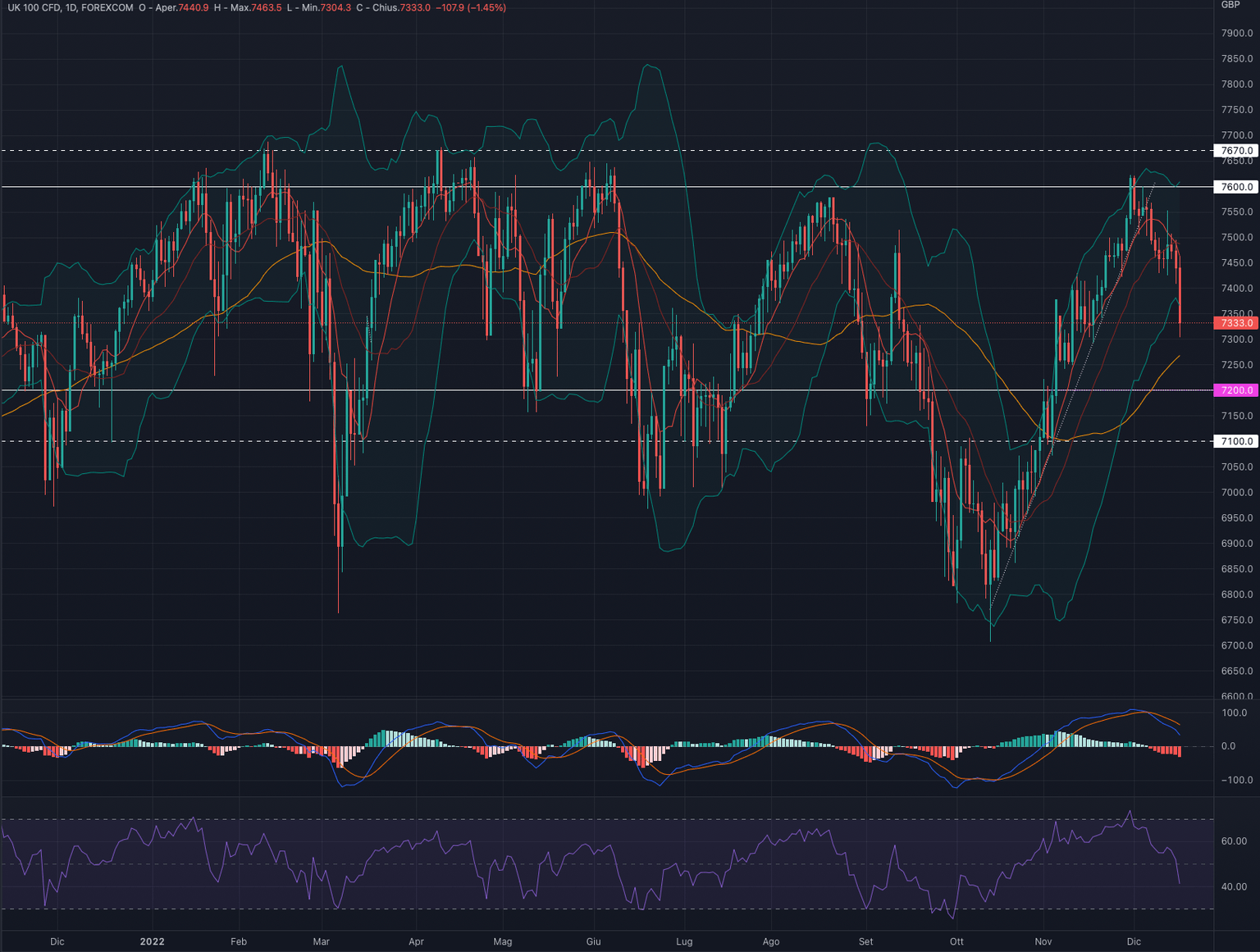This screenshot has height=952, width=1260.
Task: Click the 7300.0 price axis tick
Action: 1237,339
